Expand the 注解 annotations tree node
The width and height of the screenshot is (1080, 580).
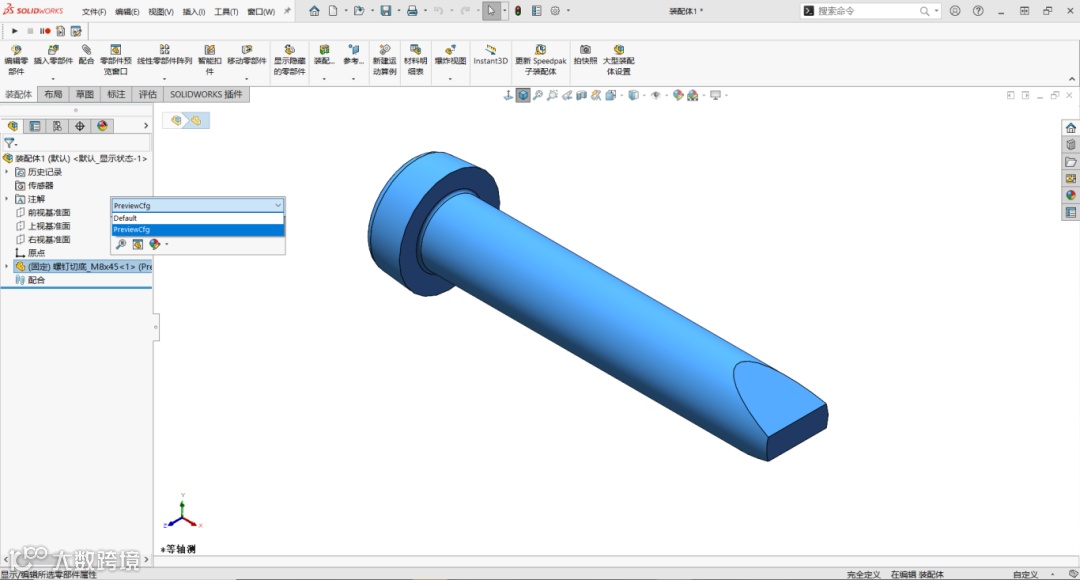click(x=7, y=199)
